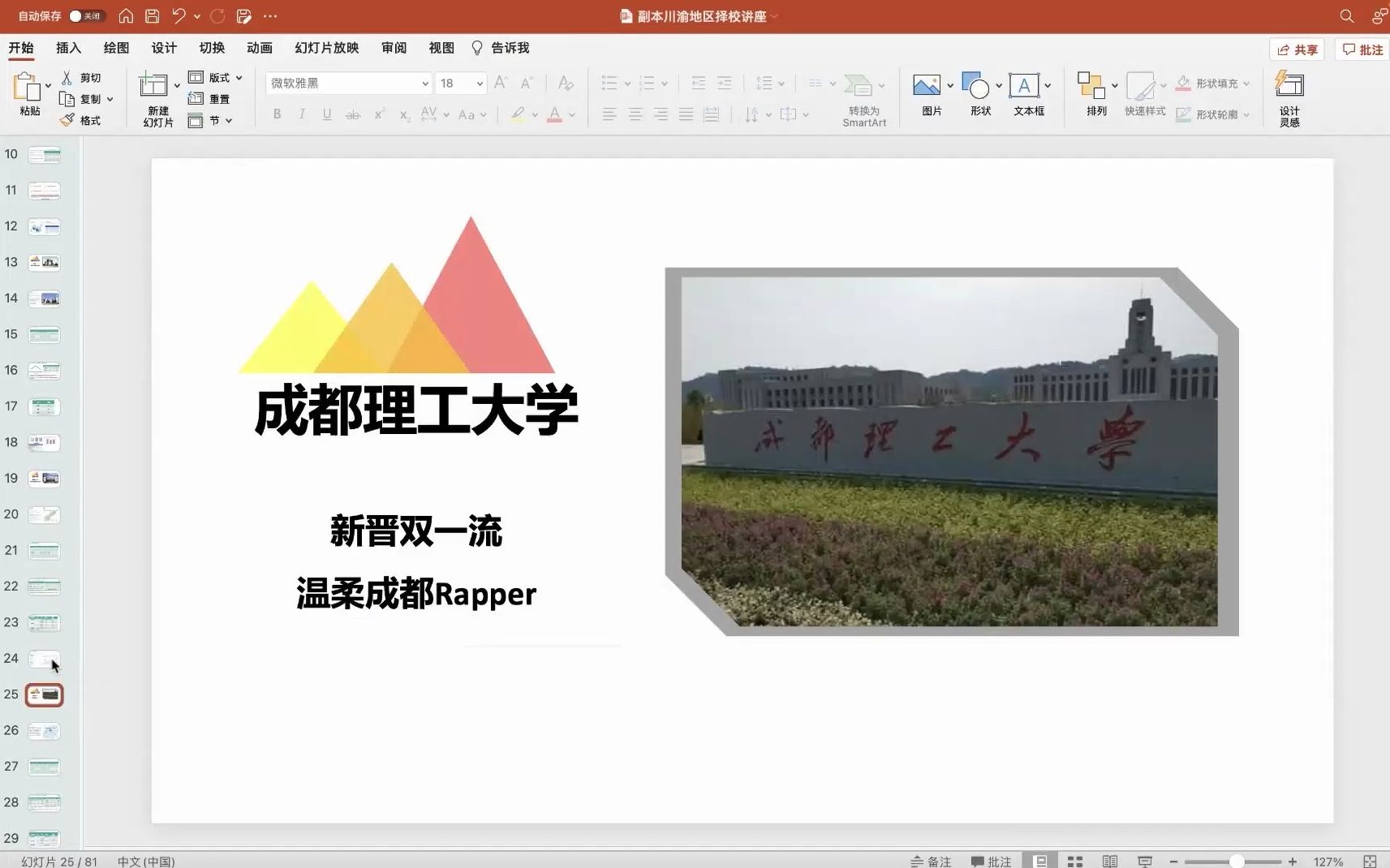This screenshot has height=868, width=1390.
Task: Select the Format painter brush
Action: (67, 120)
